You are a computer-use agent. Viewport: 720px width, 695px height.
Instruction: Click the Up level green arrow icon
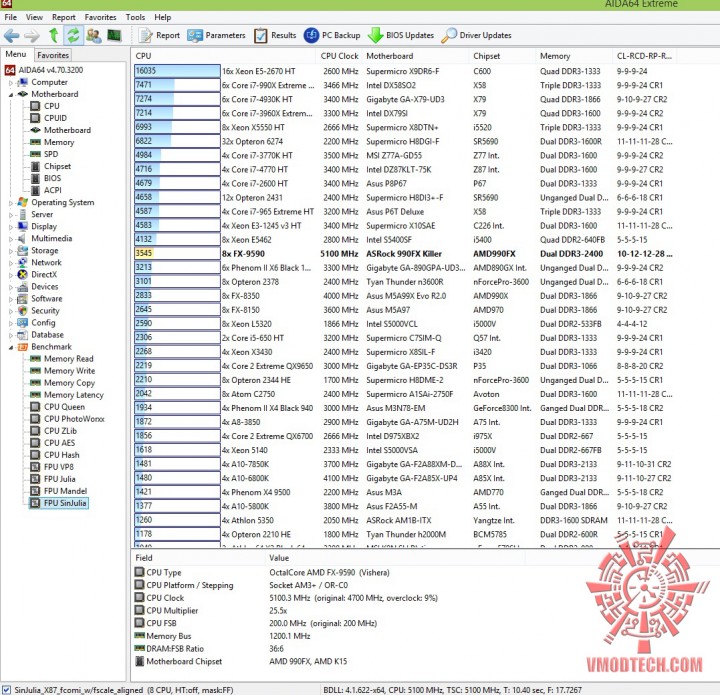point(54,35)
